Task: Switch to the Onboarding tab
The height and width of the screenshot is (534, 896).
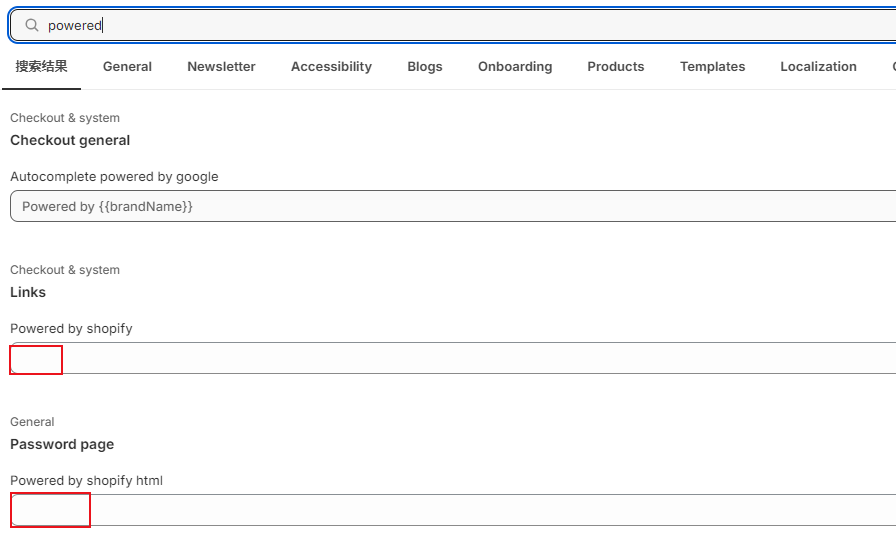Action: 515,67
